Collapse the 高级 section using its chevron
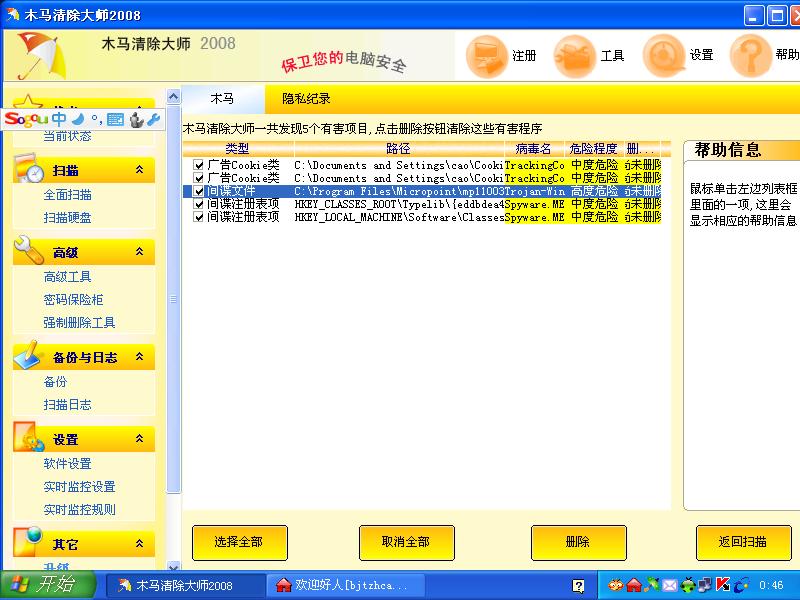Screen dimensions: 800x600 coord(139,252)
